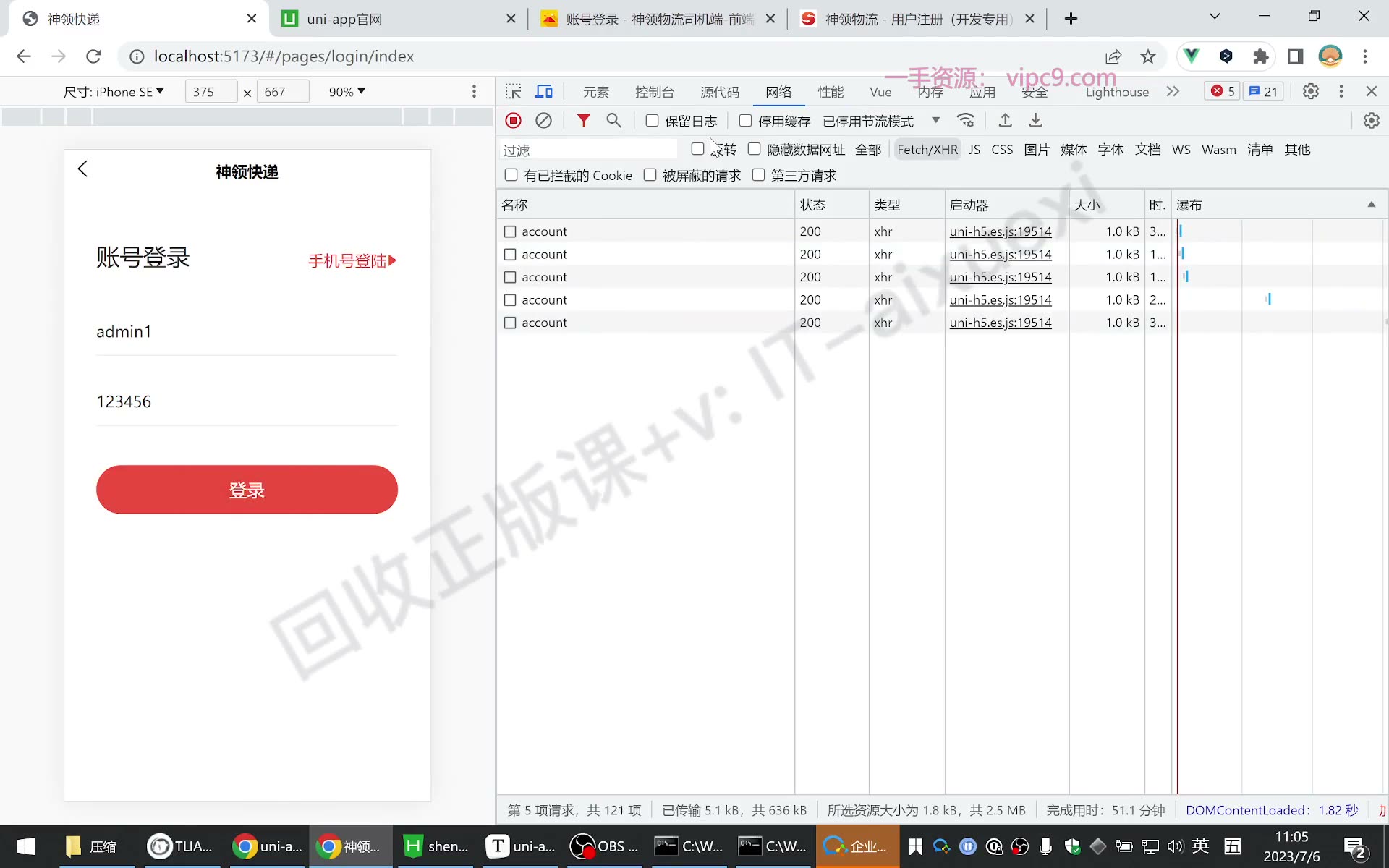Check third-party requests filter

point(758,175)
